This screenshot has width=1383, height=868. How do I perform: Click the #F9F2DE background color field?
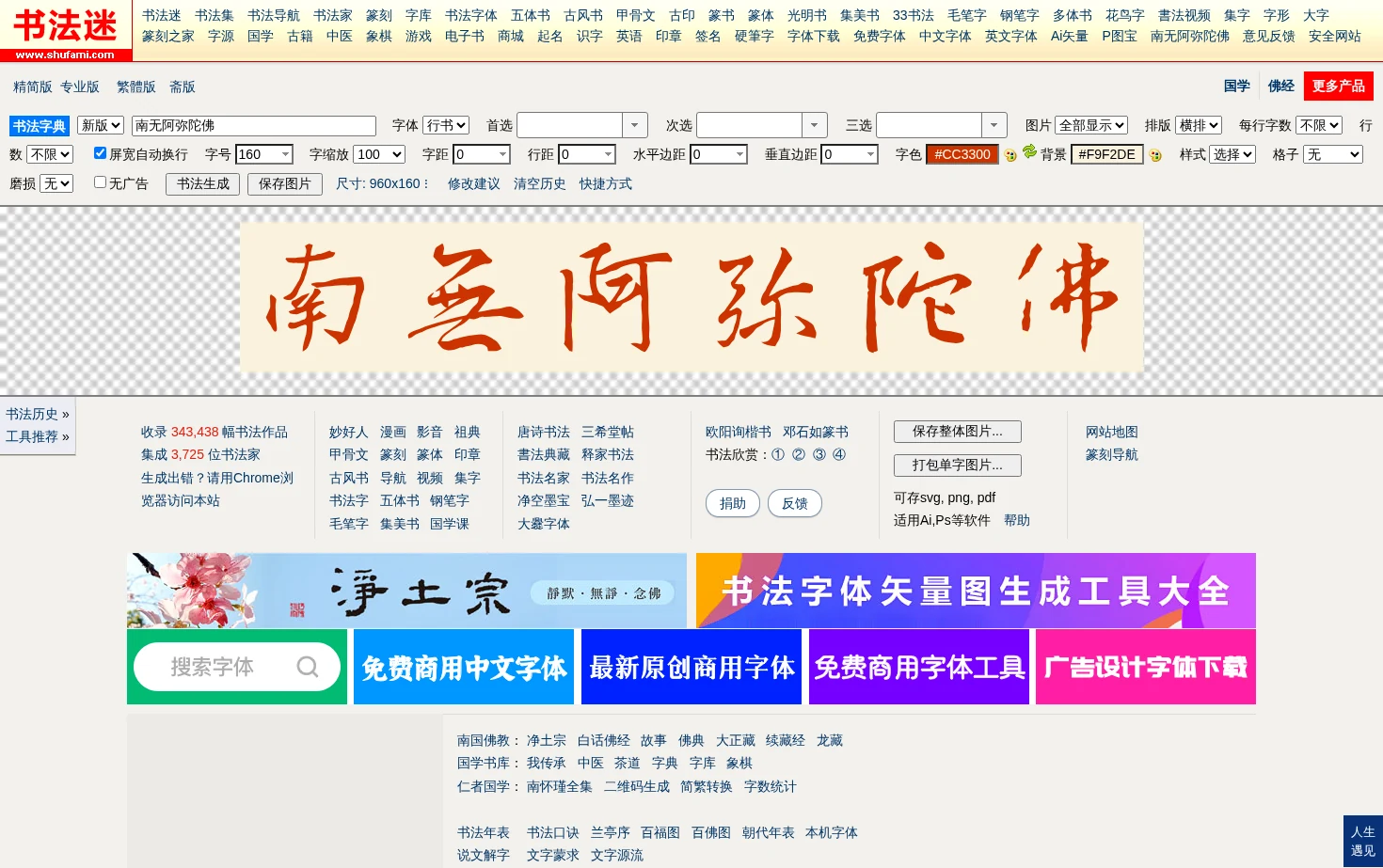coord(1107,154)
